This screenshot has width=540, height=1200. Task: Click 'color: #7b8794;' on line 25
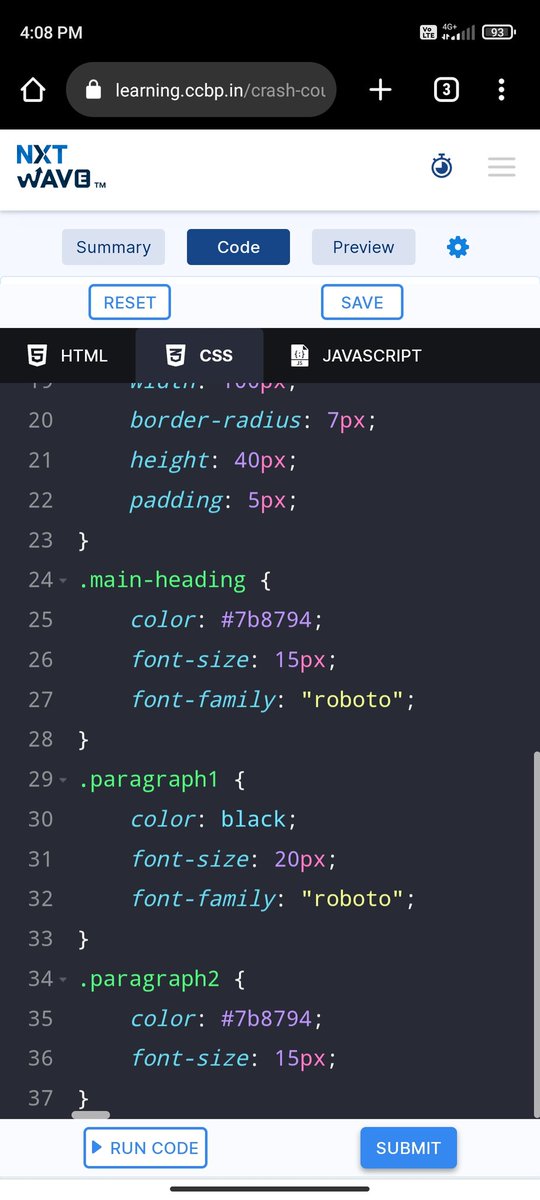click(227, 620)
